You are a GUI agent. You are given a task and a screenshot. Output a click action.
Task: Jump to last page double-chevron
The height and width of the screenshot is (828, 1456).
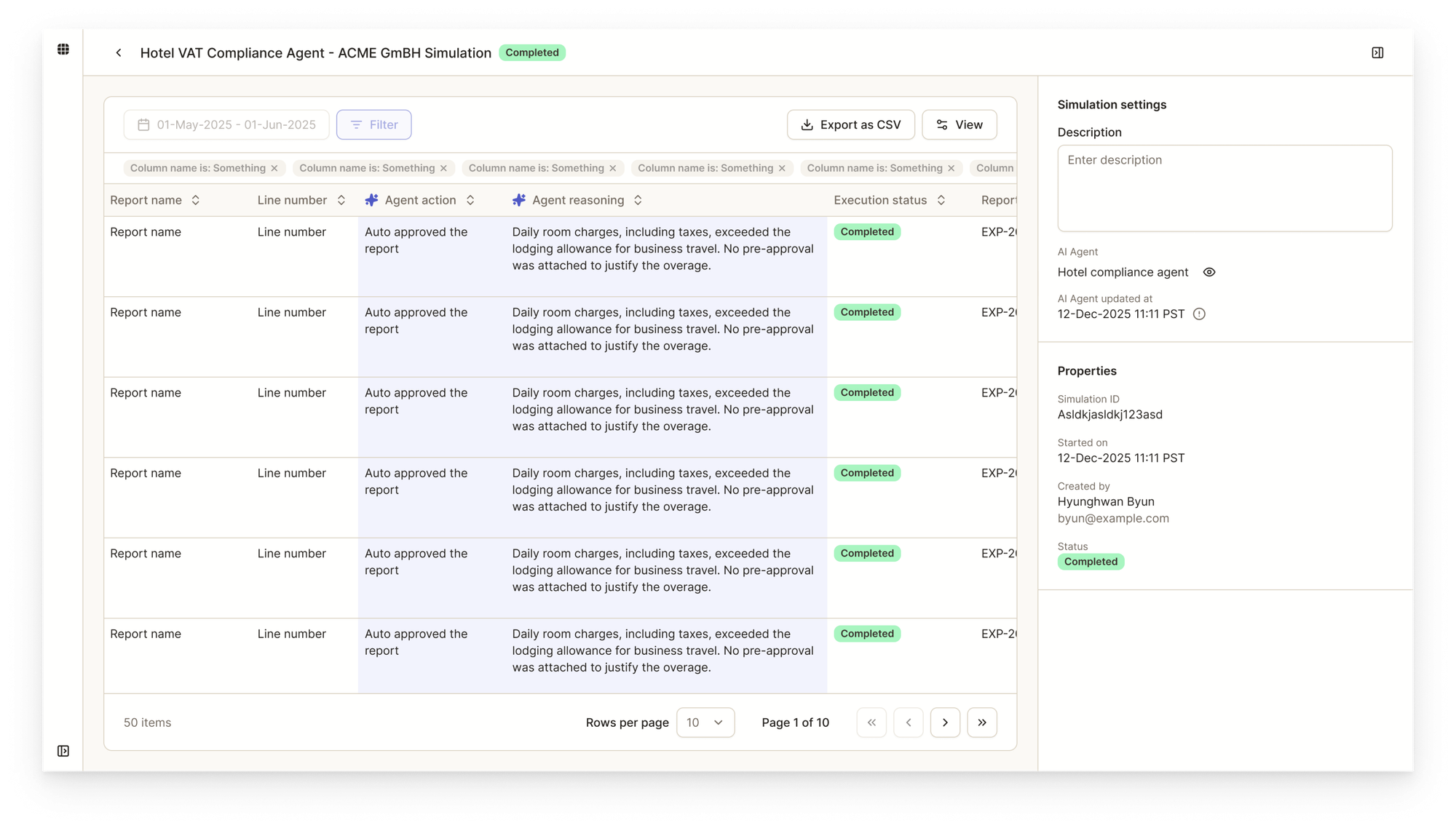pos(981,722)
